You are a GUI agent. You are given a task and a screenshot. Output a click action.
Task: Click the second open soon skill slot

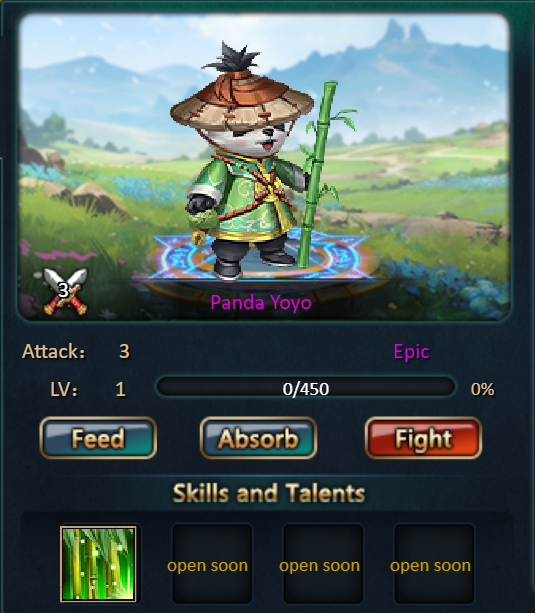pos(323,564)
